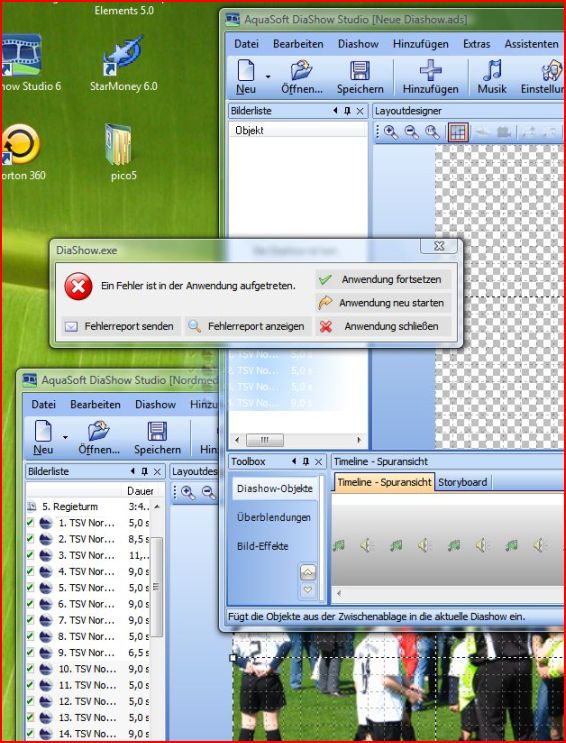Click timeline scroll left arrow

pyautogui.click(x=339, y=593)
